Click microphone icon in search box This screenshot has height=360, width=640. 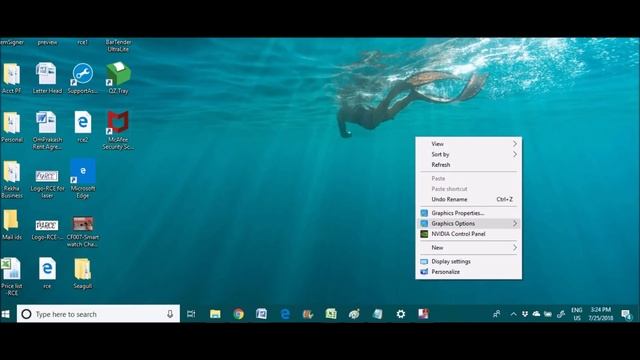170,314
